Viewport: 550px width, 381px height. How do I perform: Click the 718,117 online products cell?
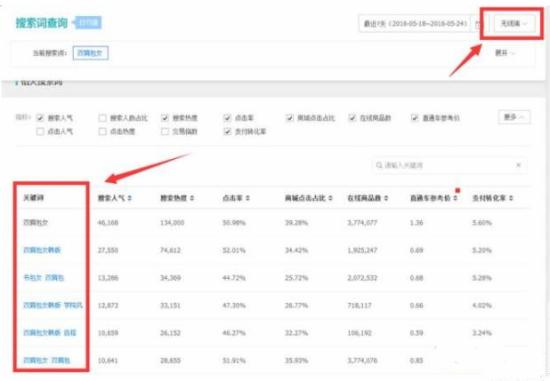(359, 305)
